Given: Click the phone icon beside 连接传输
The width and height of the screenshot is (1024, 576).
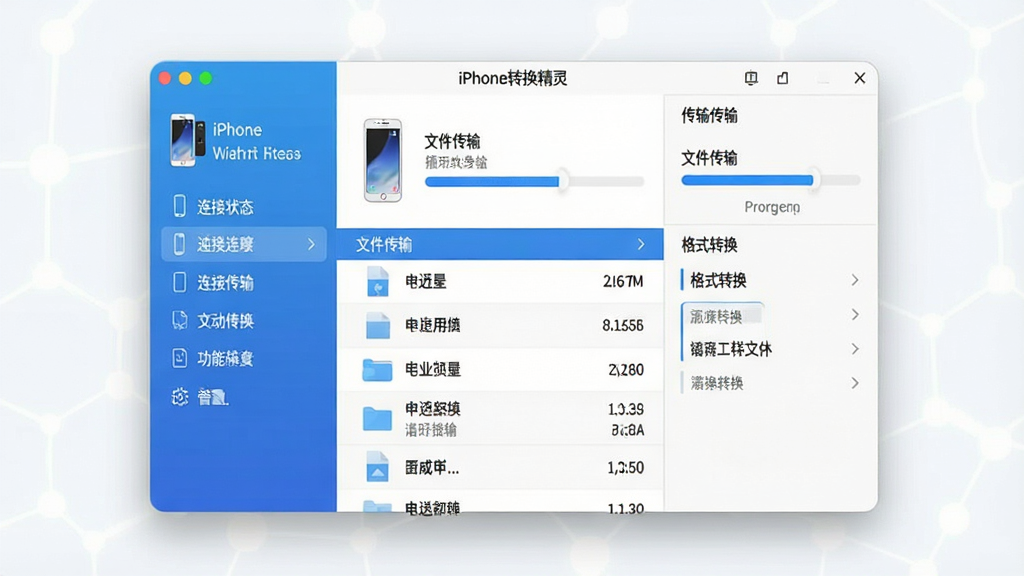Looking at the screenshot, I should (180, 282).
